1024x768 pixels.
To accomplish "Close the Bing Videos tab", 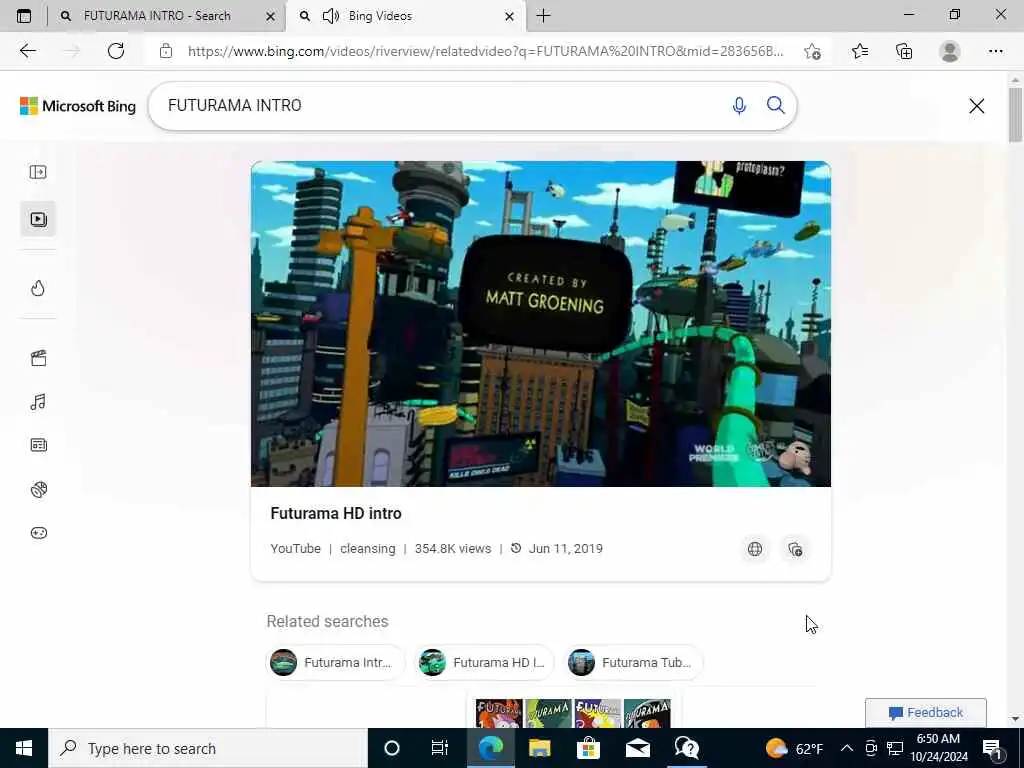I will (509, 16).
